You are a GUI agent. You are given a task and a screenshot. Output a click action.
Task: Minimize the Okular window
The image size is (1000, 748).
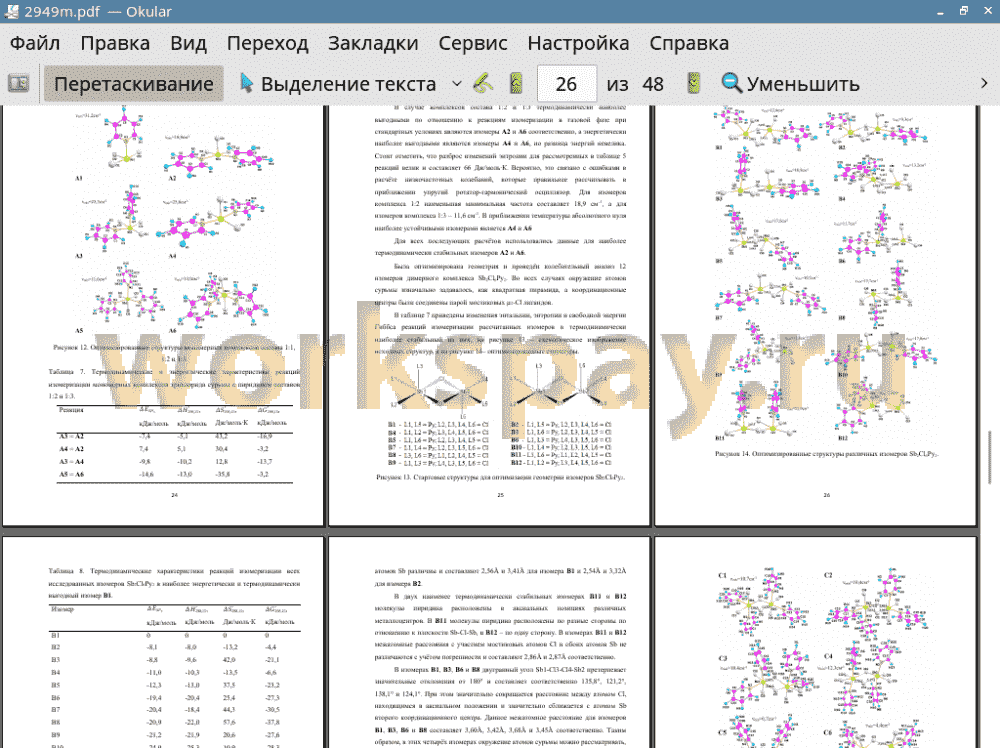tap(940, 11)
